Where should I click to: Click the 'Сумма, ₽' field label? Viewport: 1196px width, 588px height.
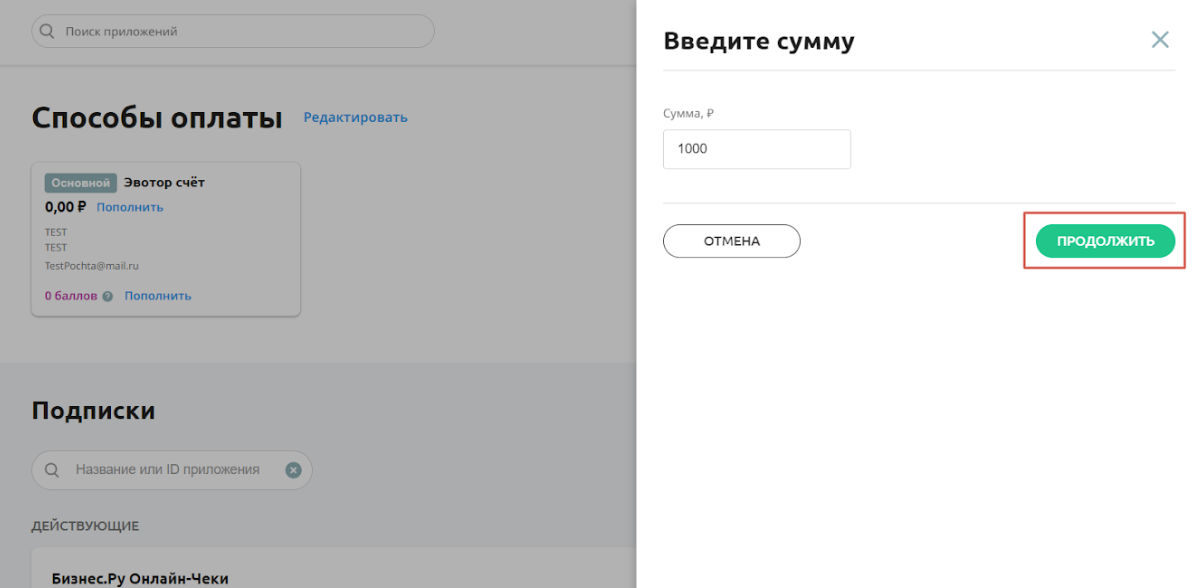pos(689,114)
